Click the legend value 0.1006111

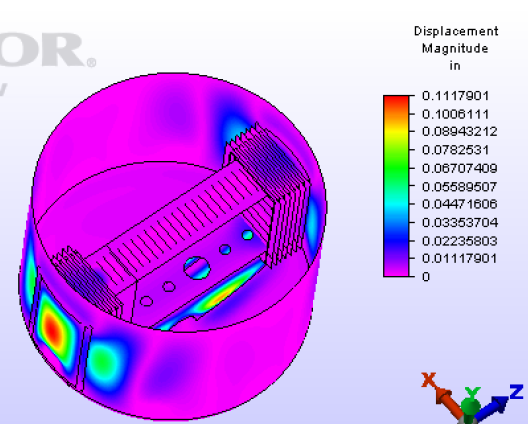[x=455, y=114]
